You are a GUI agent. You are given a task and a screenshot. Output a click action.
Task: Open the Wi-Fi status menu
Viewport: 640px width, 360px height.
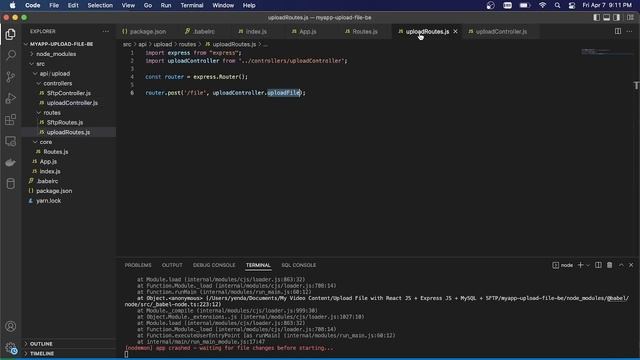point(542,5)
